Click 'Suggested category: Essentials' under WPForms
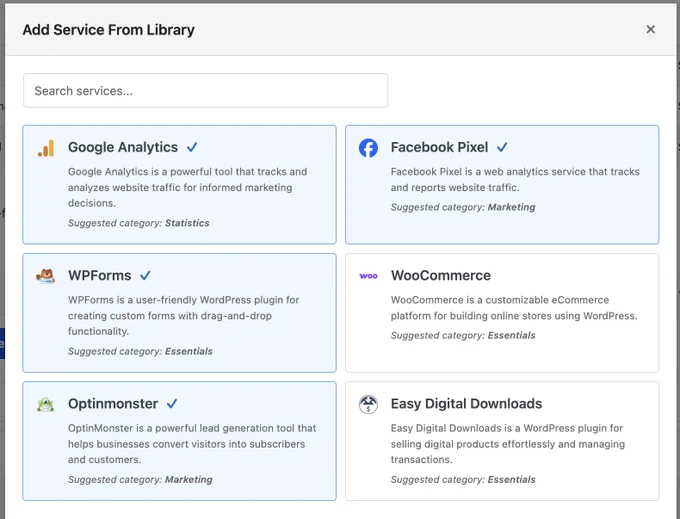The height and width of the screenshot is (519, 680). coord(140,351)
